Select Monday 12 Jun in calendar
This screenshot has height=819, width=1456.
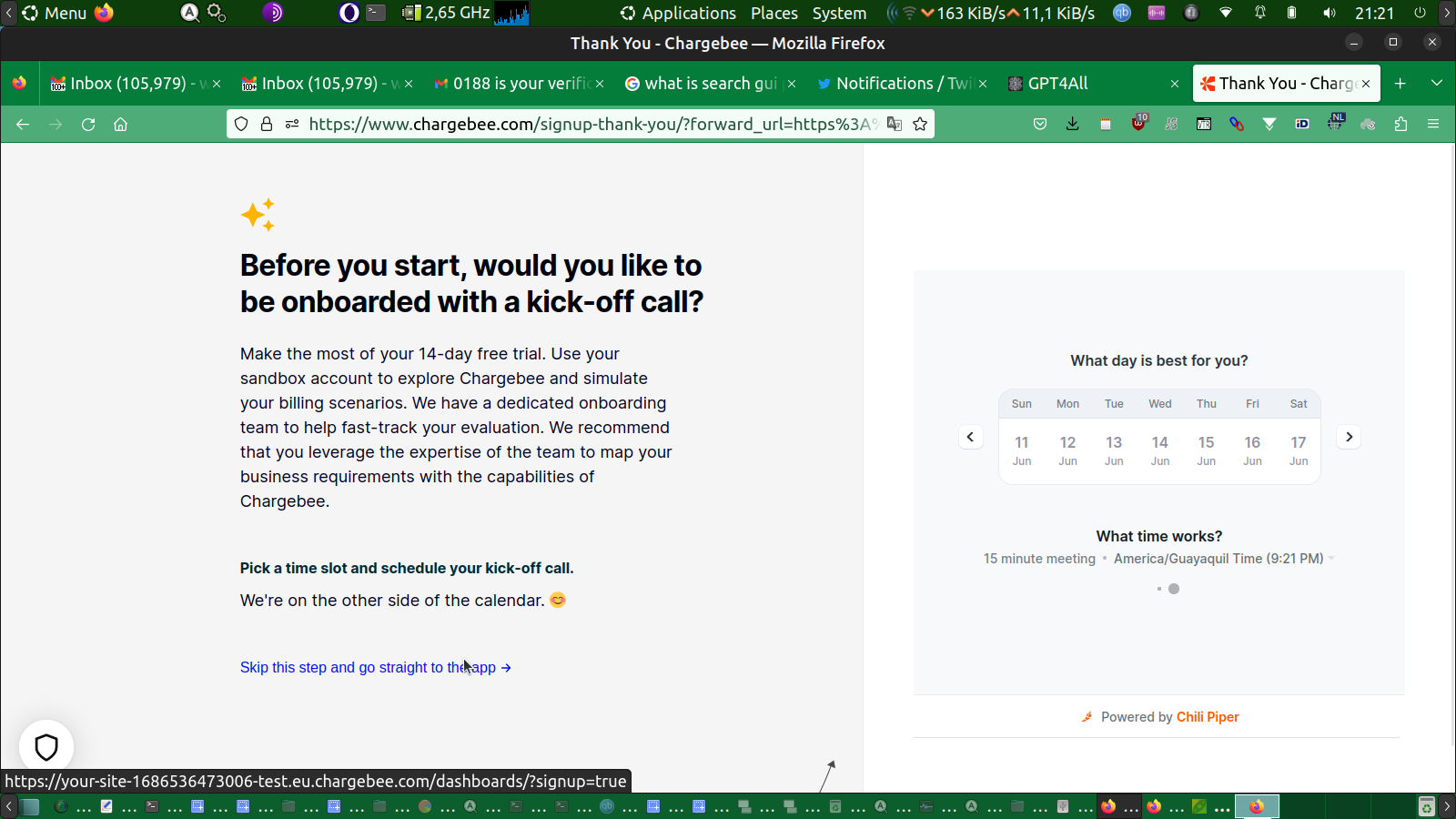coord(1067,450)
